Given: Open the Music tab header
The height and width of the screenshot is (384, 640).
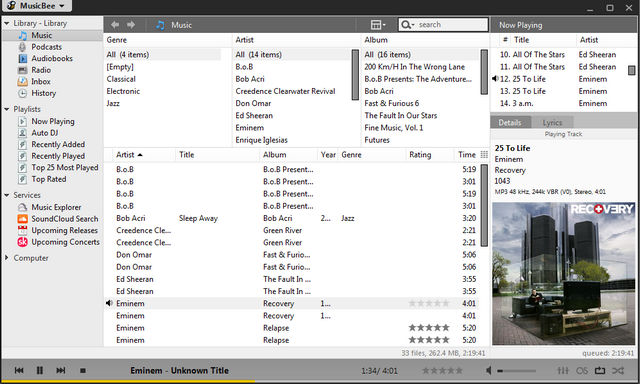Looking at the screenshot, I should [174, 25].
